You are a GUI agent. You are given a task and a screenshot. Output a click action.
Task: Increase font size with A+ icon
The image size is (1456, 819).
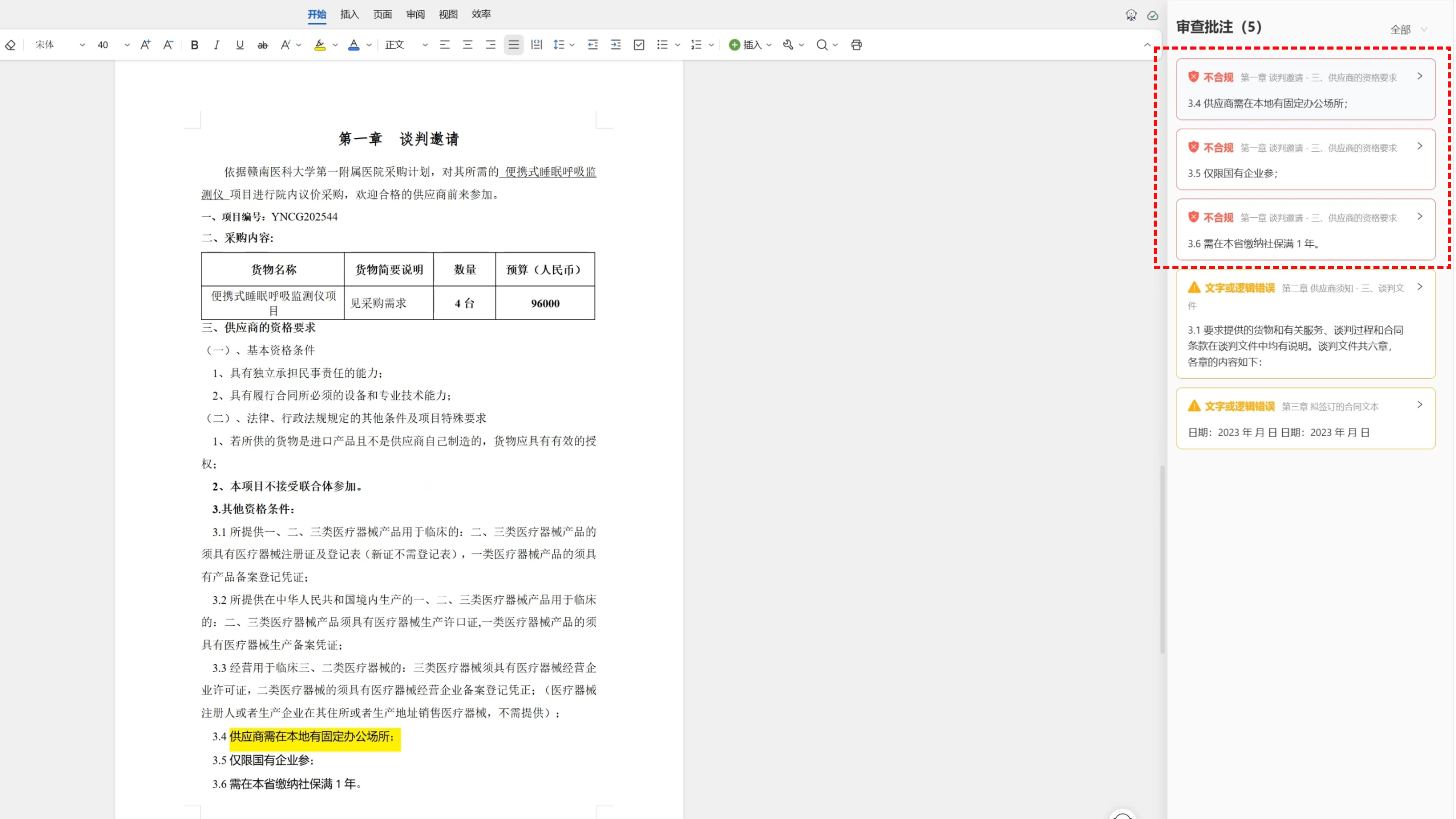[x=145, y=45]
